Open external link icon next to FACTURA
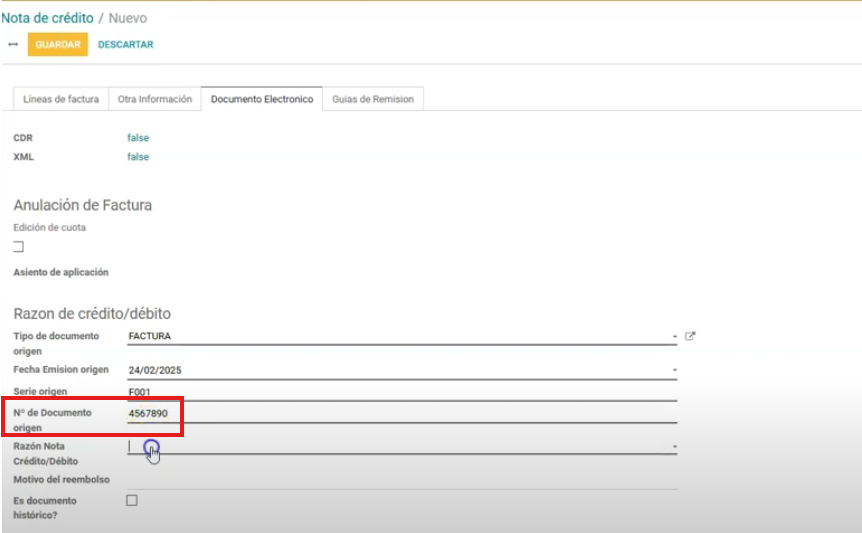Screen dimensions: 862x533 [689, 337]
